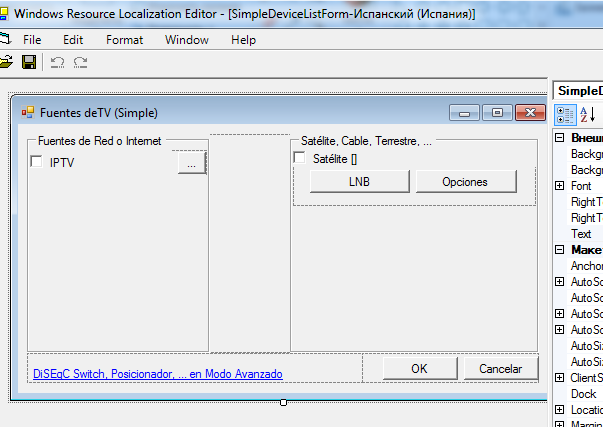
Task: Enable the IPTV checkbox
Action: pos(37,162)
